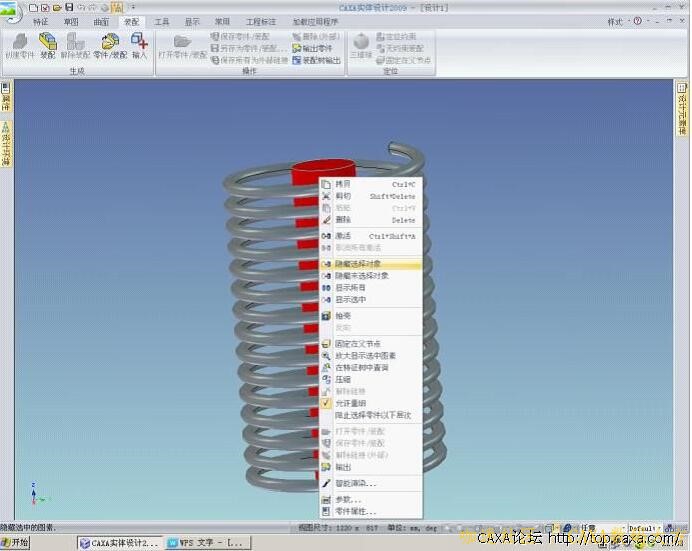Click the 装配 (Assemble) ribbon icon
692x551 pixels.
(x=47, y=44)
